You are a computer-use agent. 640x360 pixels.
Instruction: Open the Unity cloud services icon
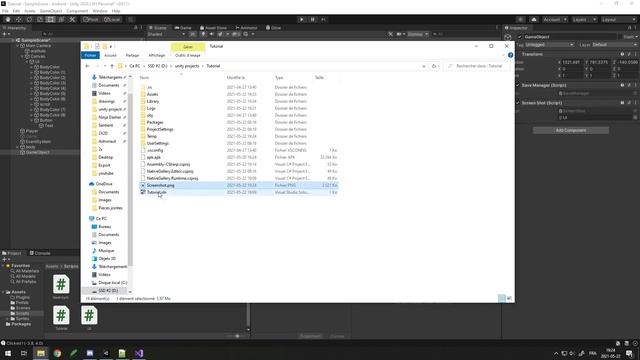[x=534, y=20]
